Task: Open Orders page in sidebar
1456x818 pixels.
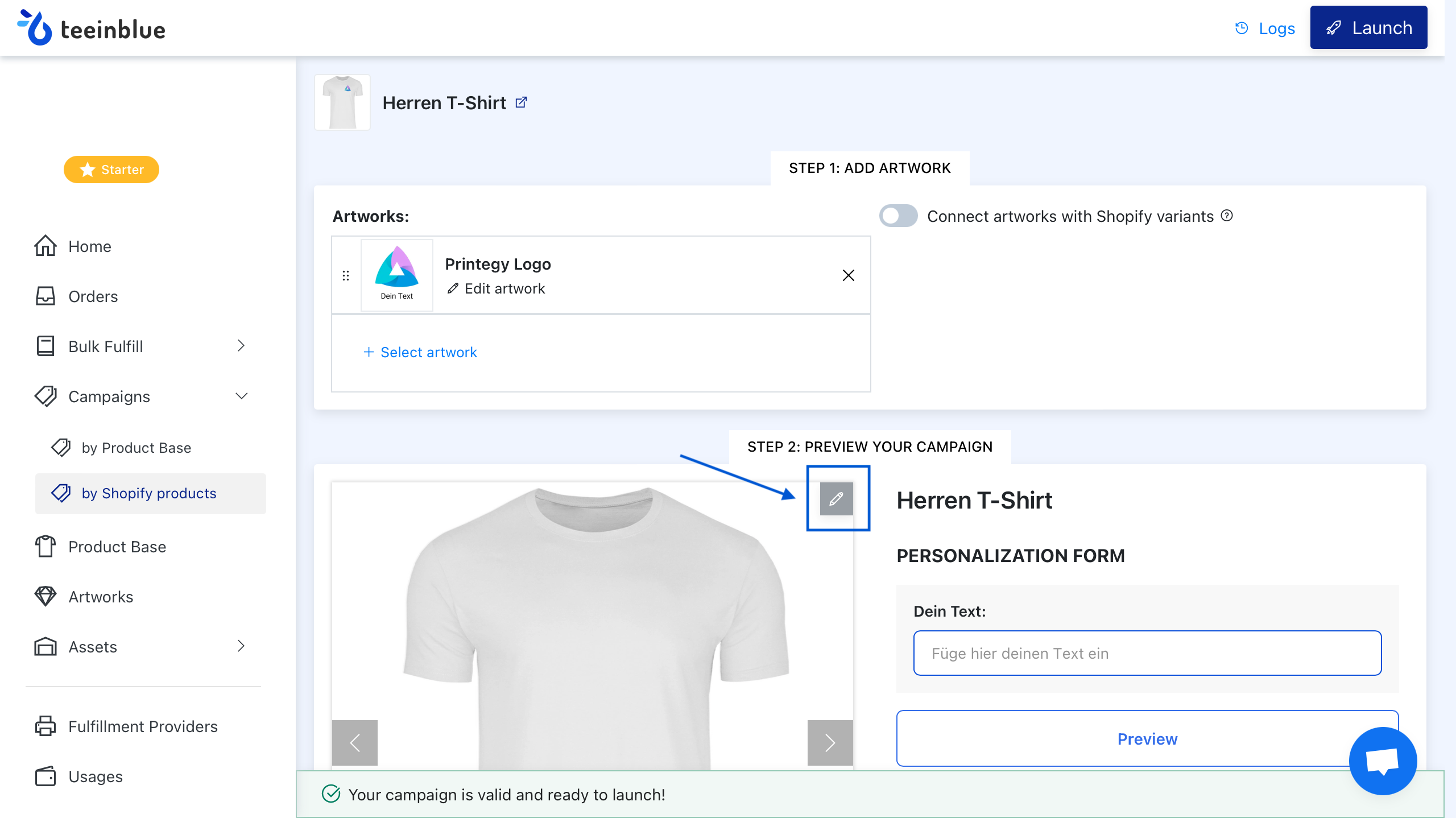Action: (93, 296)
